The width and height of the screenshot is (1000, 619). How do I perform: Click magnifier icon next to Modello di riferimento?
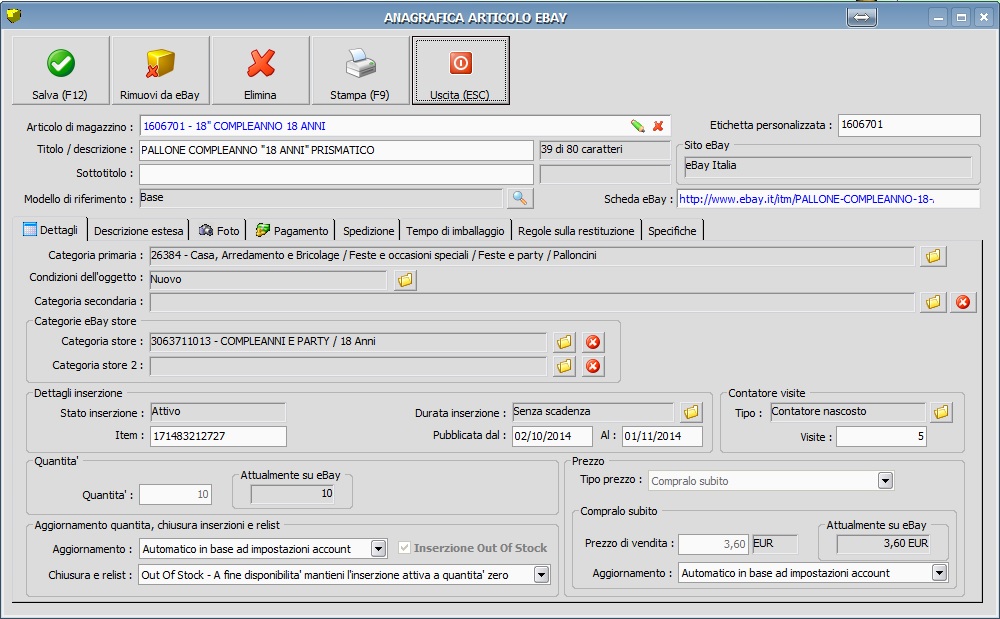(x=520, y=198)
